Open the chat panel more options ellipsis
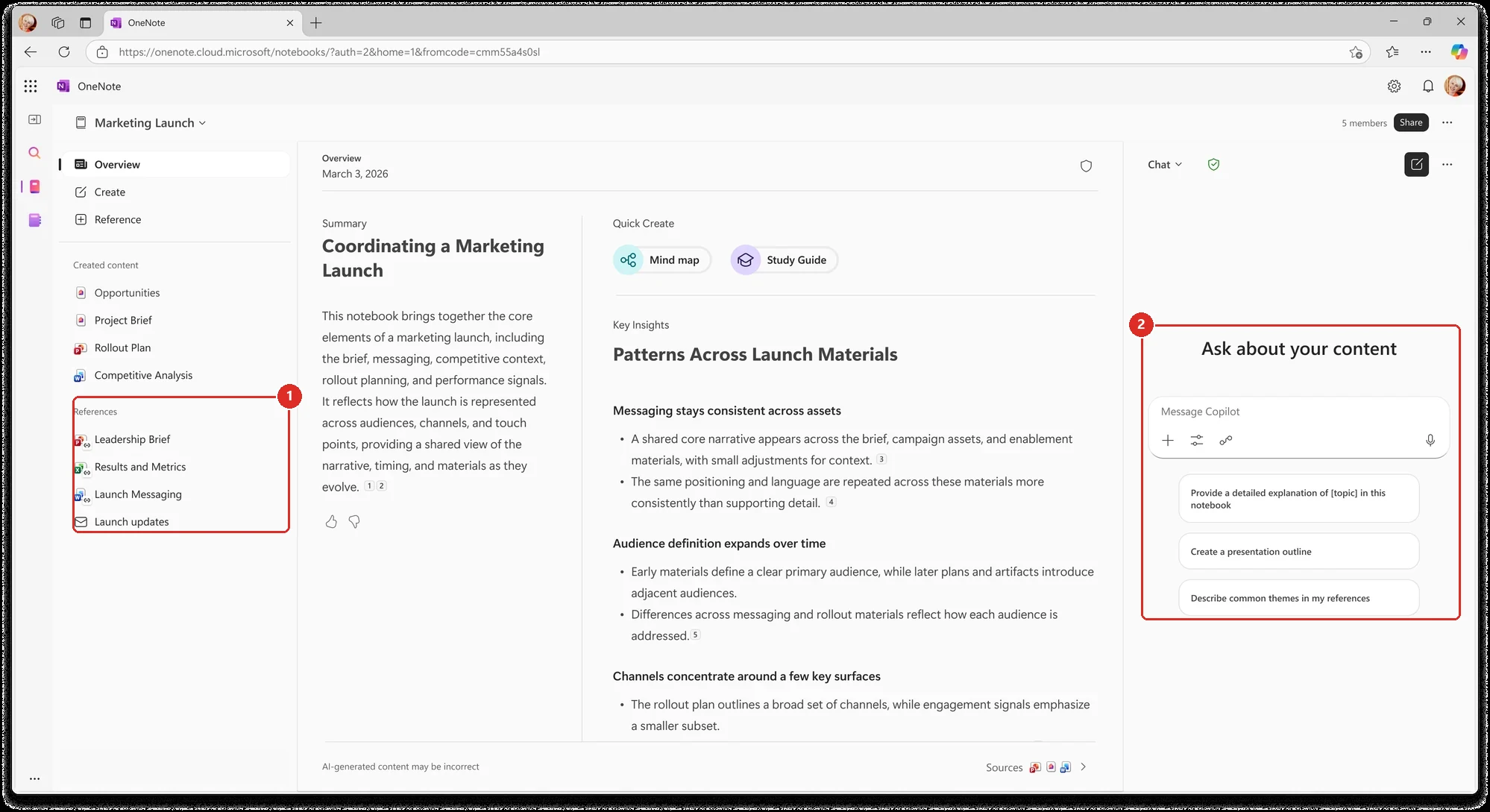Screen dimensions: 1490x812 (1447, 165)
